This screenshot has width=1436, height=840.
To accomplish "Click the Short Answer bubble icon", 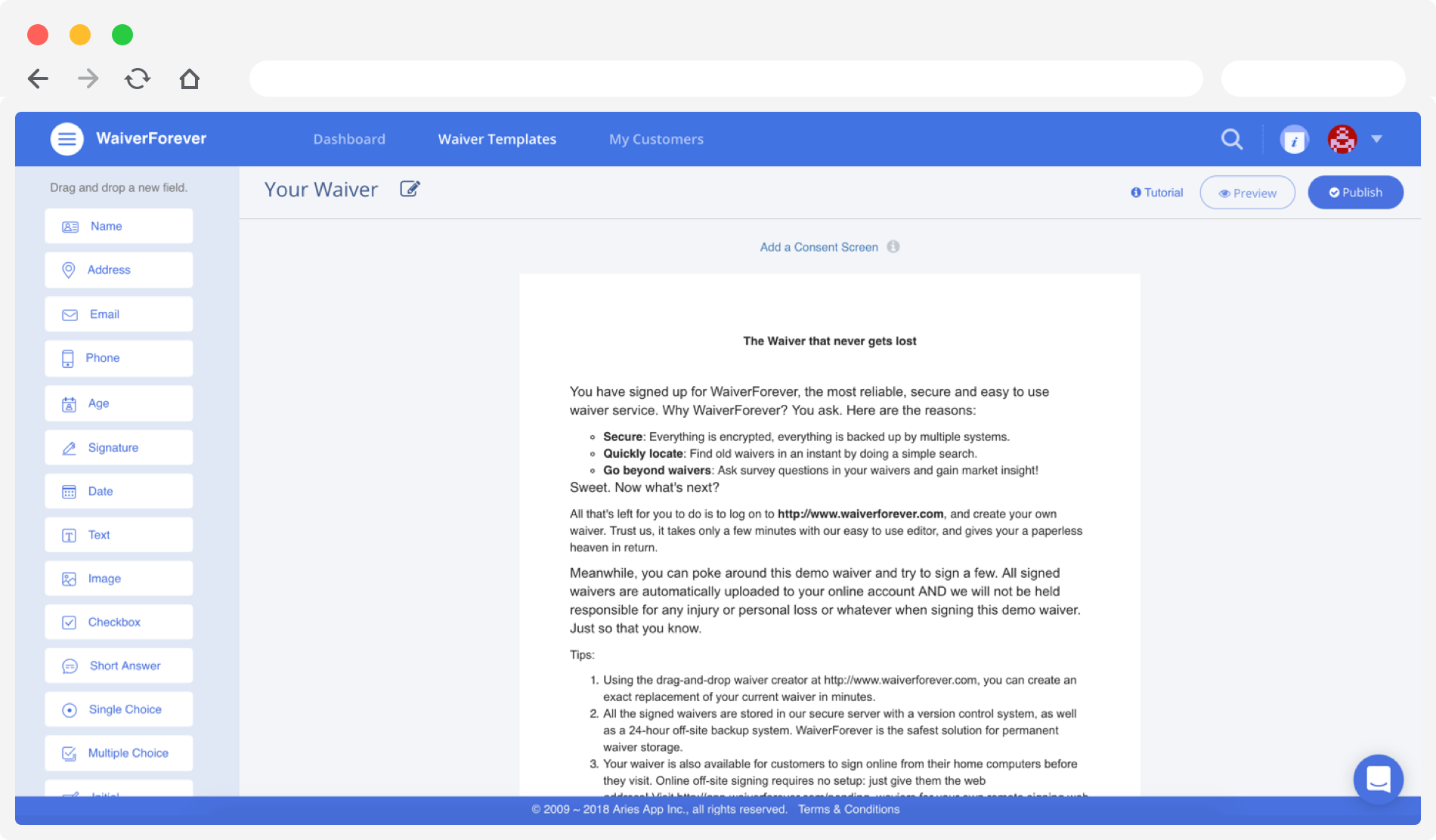I will 70,666.
